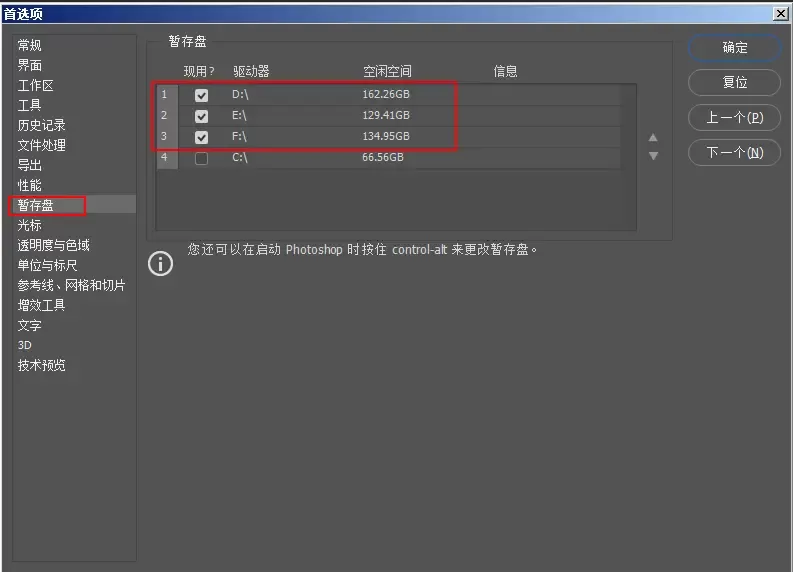Click the info icon beside the hint text
This screenshot has width=793, height=572.
[160, 264]
